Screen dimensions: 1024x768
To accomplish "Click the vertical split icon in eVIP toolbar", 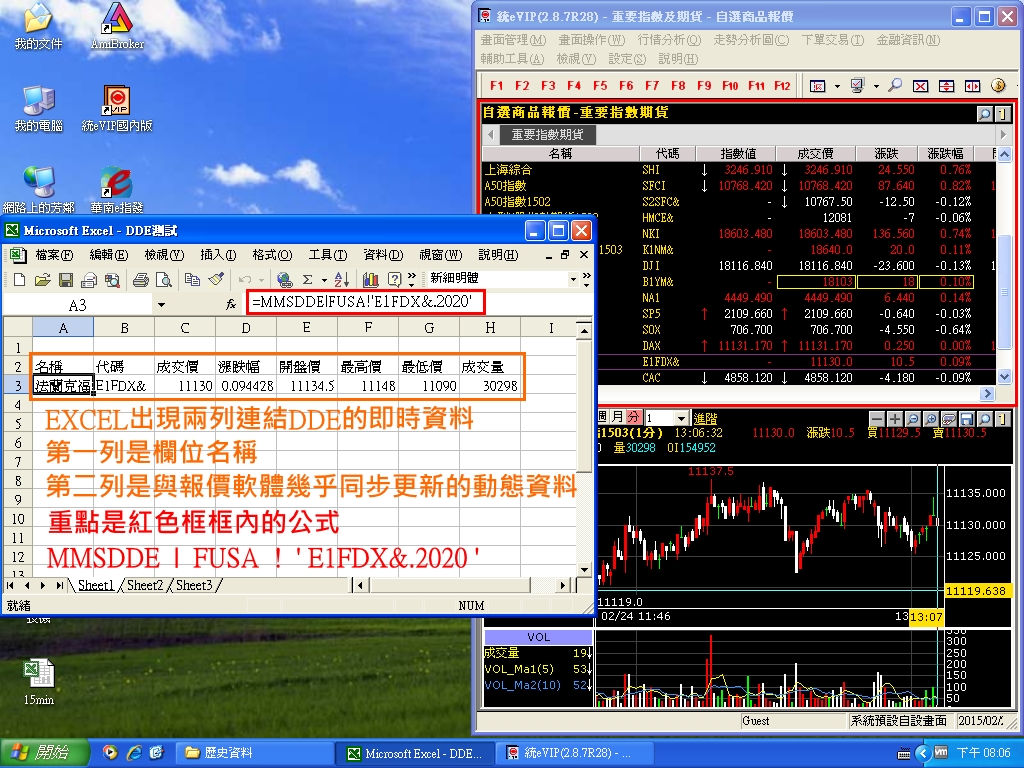I will click(x=972, y=86).
